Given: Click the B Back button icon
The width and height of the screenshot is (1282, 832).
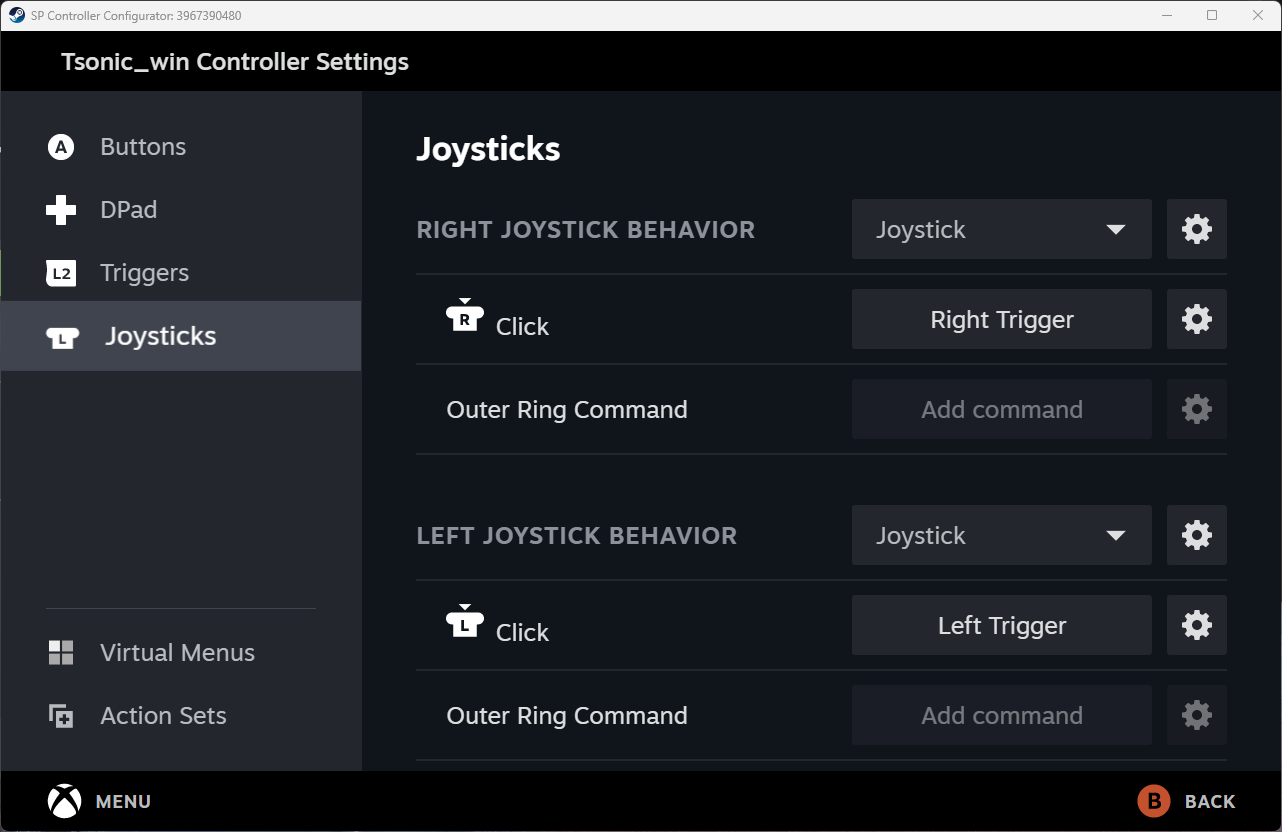Looking at the screenshot, I should tap(1154, 801).
